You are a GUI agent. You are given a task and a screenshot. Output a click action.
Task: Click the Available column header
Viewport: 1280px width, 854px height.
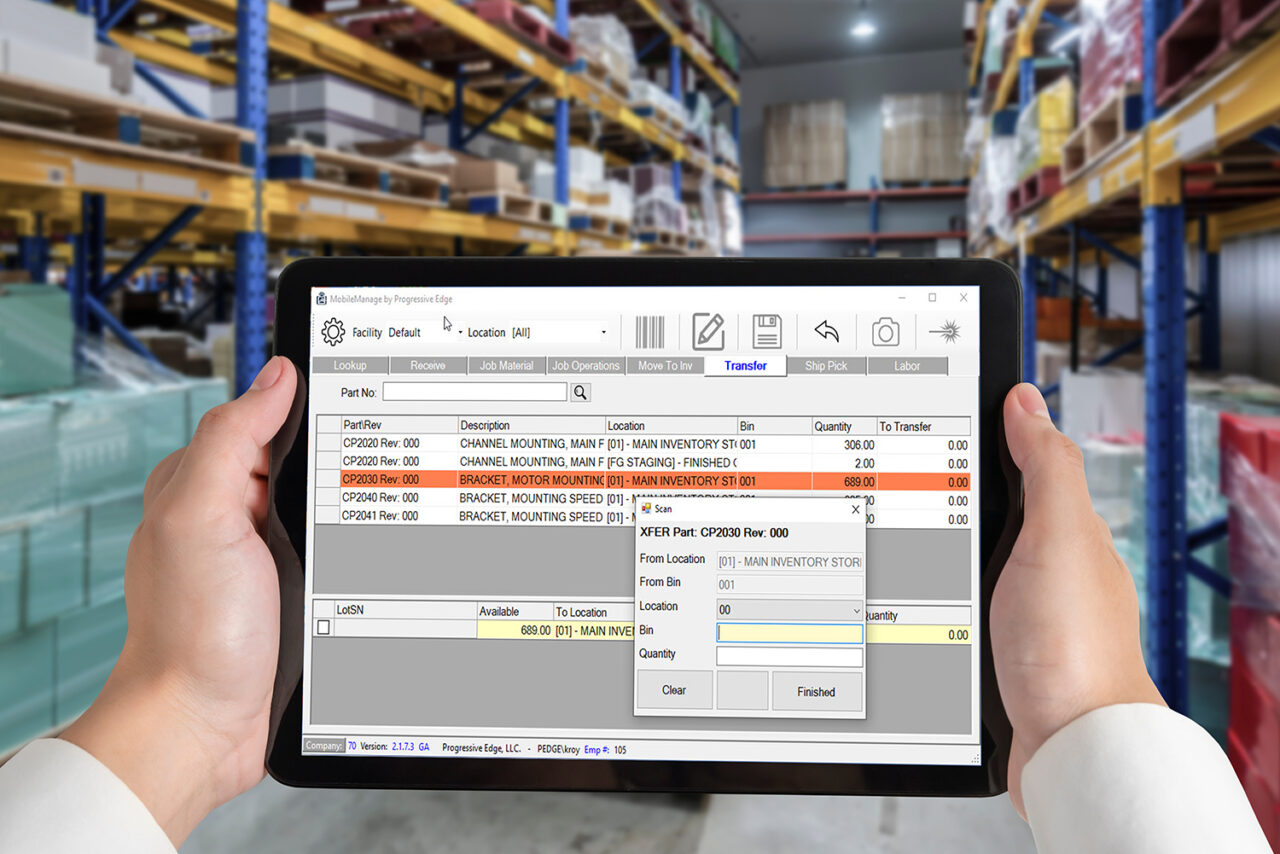(x=515, y=611)
